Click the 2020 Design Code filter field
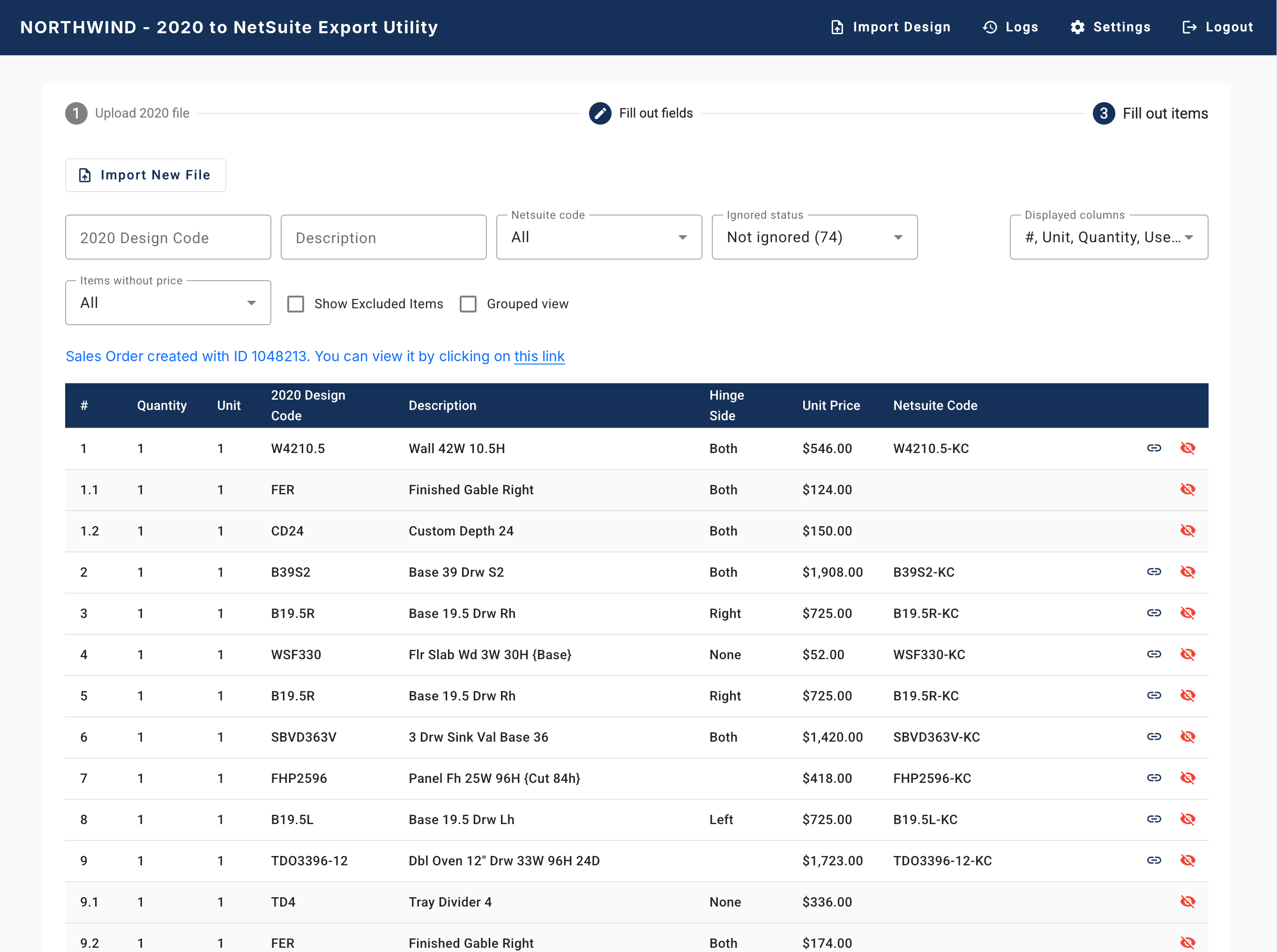Image resolution: width=1277 pixels, height=952 pixels. 168,237
